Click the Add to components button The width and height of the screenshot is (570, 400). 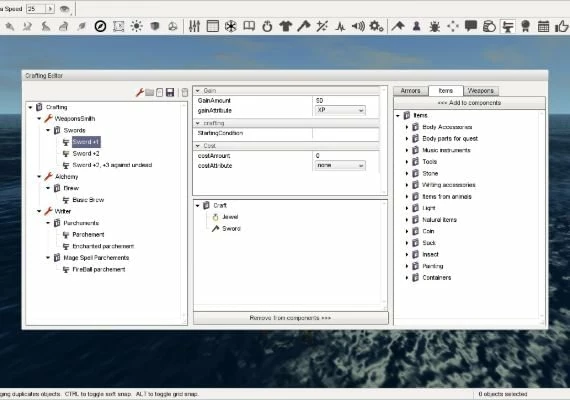coord(469,103)
